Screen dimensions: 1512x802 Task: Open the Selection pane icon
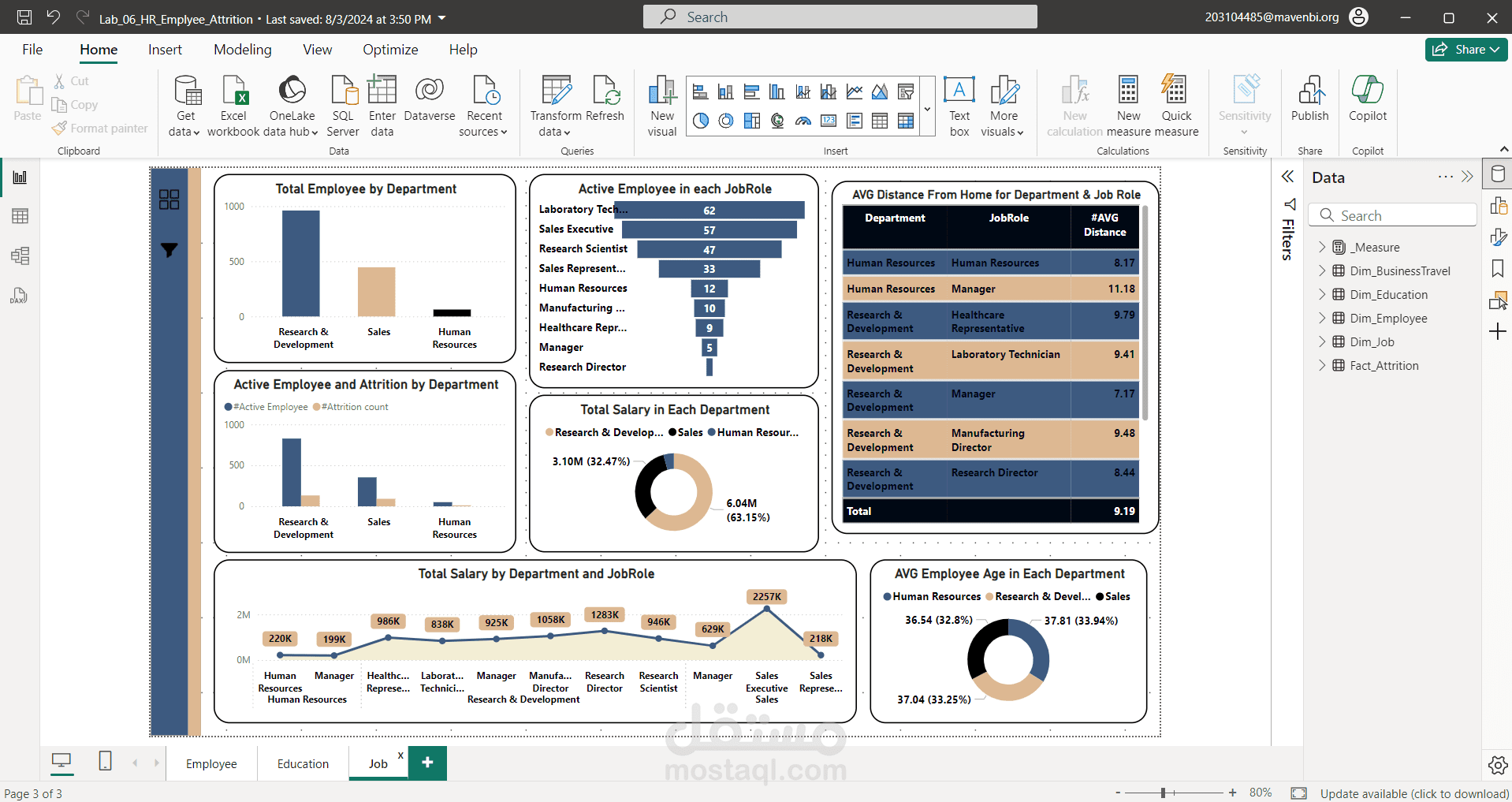click(x=1498, y=300)
